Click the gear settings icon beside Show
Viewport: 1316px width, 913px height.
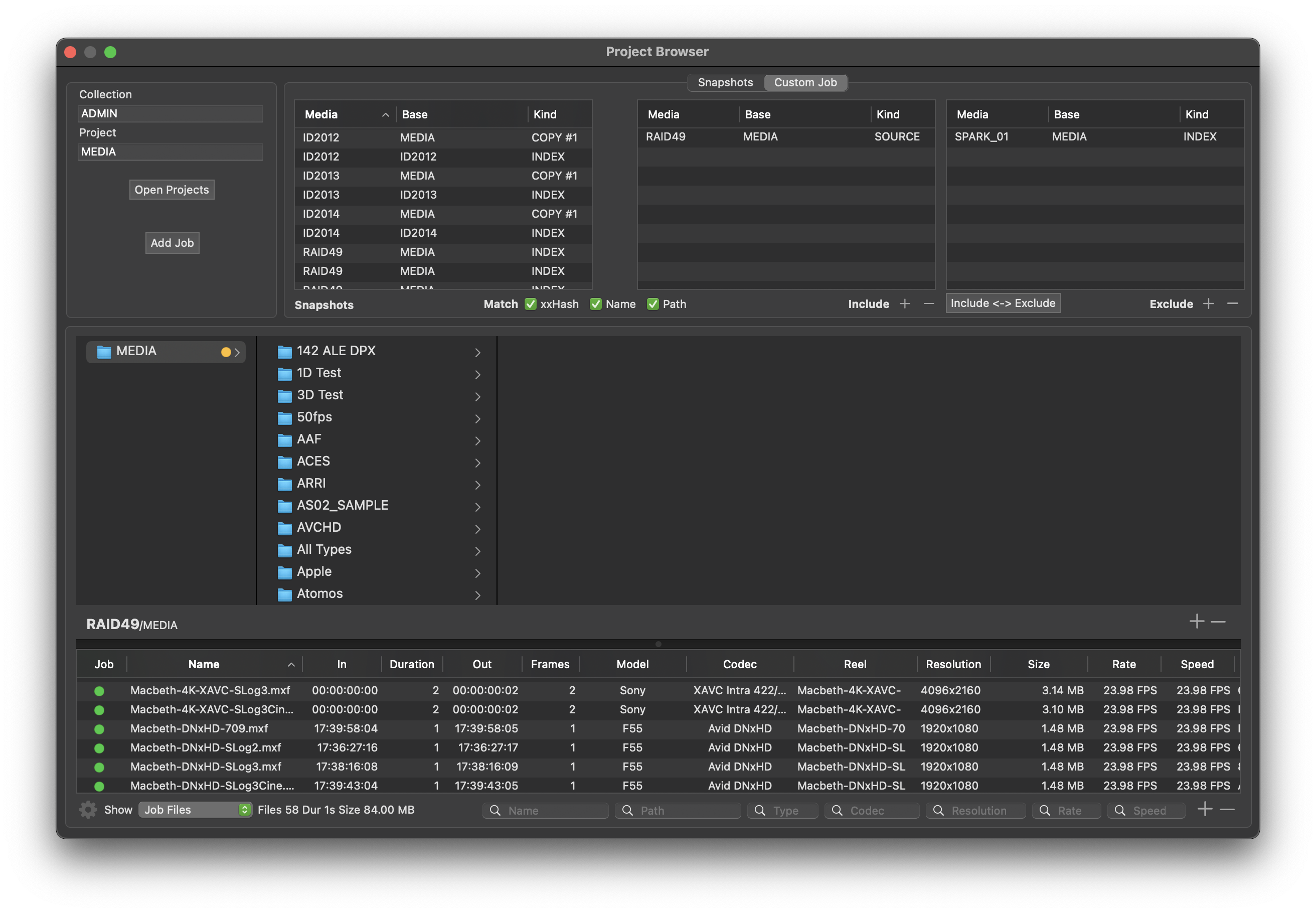(x=88, y=810)
